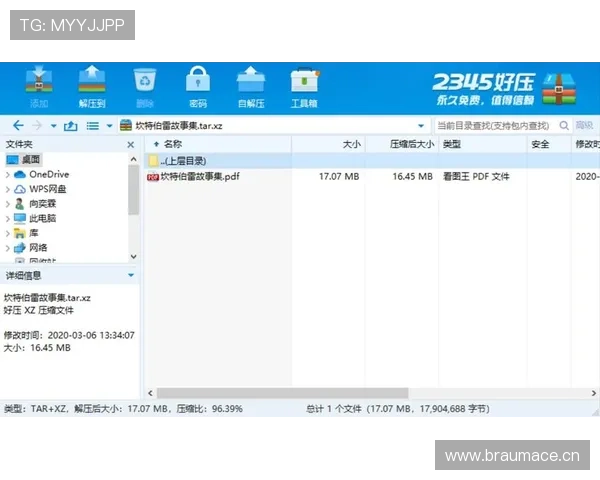Select OneDrive in the folder tree
Viewport: 600px width, 480px height.
point(49,175)
